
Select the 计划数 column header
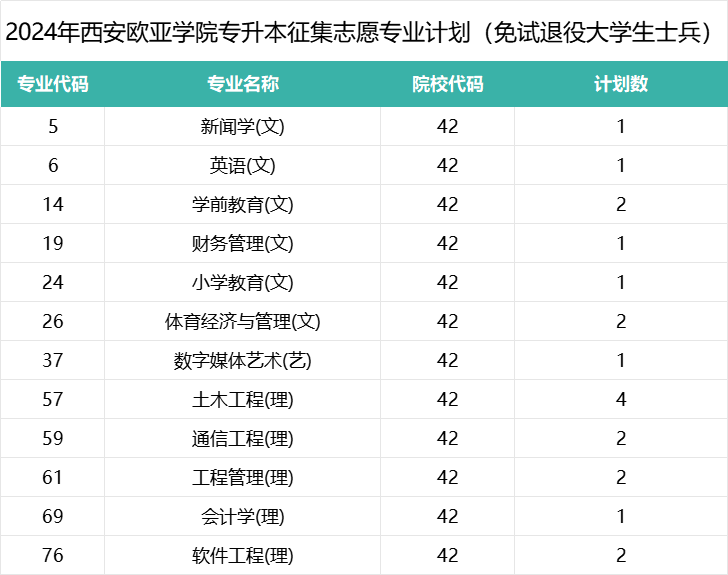tap(621, 84)
